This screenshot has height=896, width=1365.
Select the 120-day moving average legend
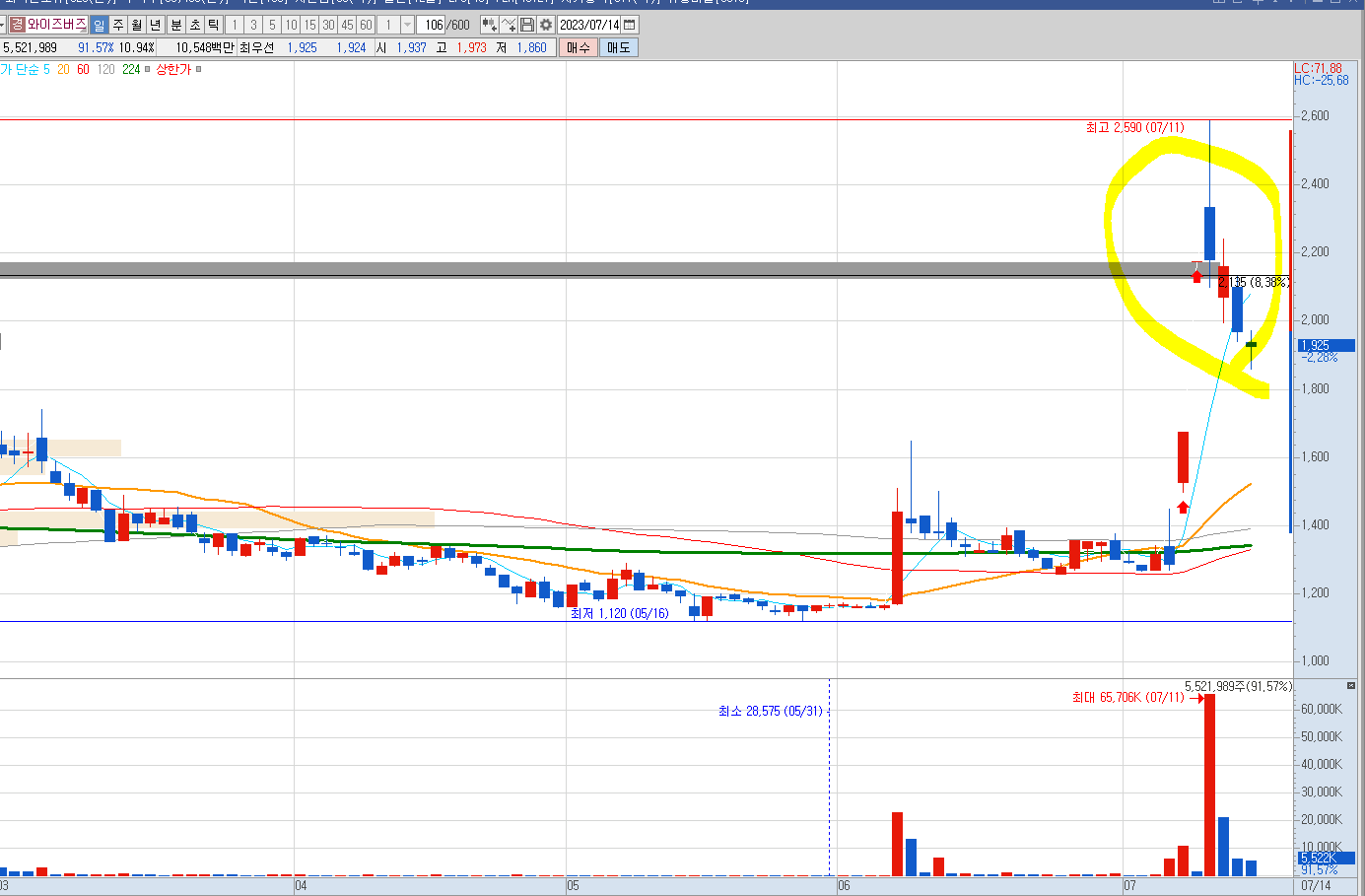point(105,69)
